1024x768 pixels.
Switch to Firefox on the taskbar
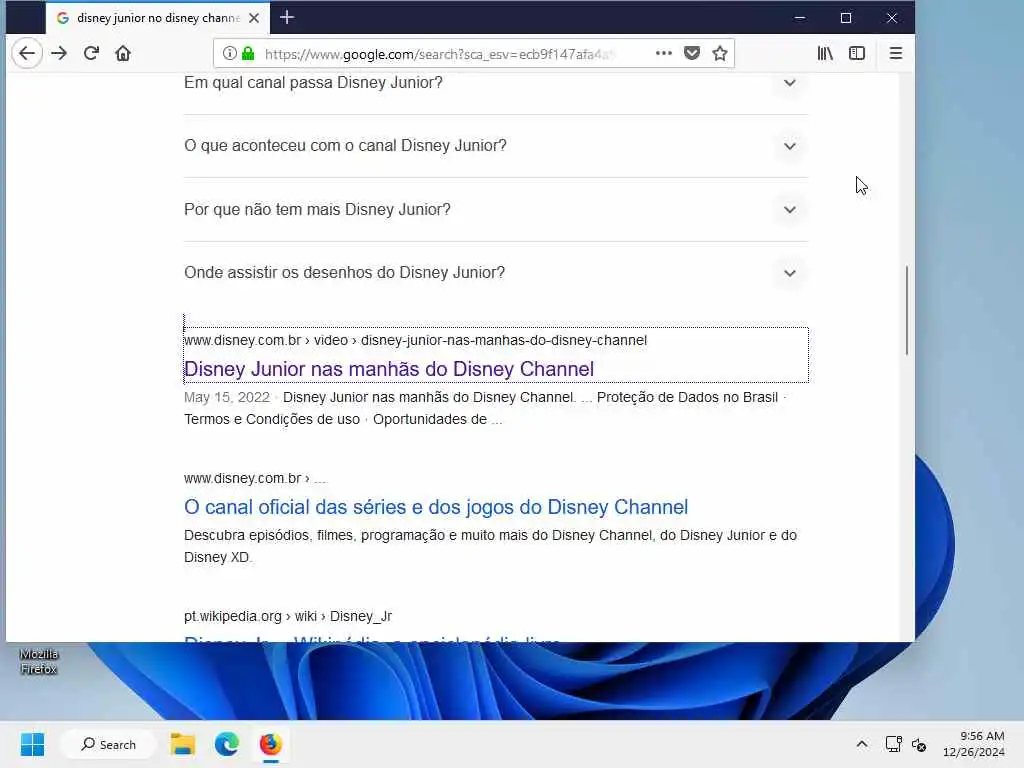270,744
